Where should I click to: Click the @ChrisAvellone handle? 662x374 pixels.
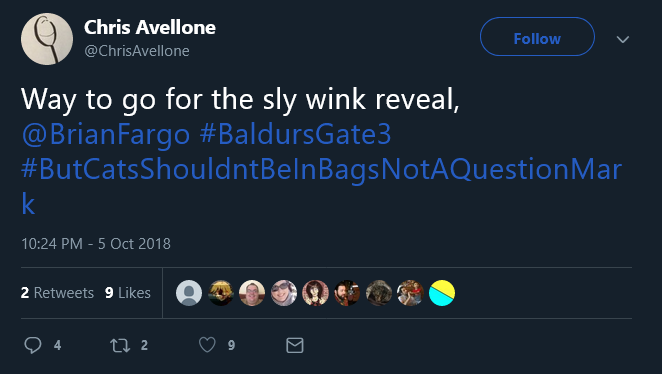pos(137,51)
